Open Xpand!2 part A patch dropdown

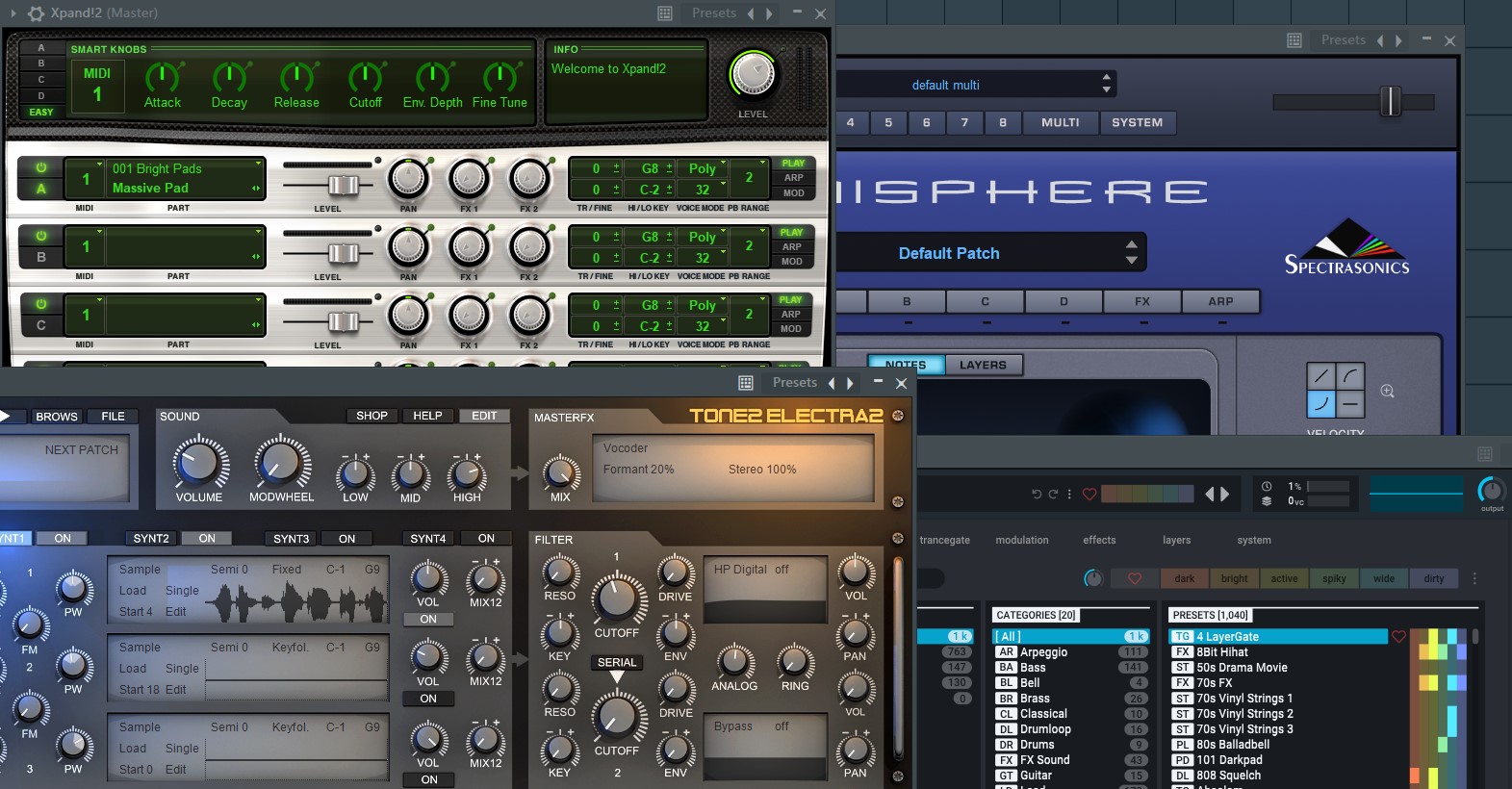258,165
